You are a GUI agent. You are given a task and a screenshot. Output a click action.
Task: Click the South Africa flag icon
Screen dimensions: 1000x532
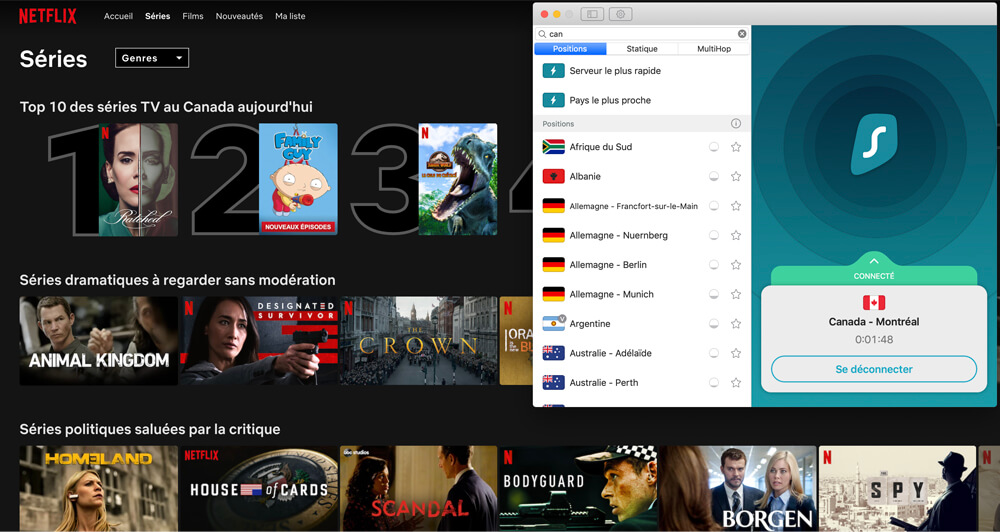(553, 147)
